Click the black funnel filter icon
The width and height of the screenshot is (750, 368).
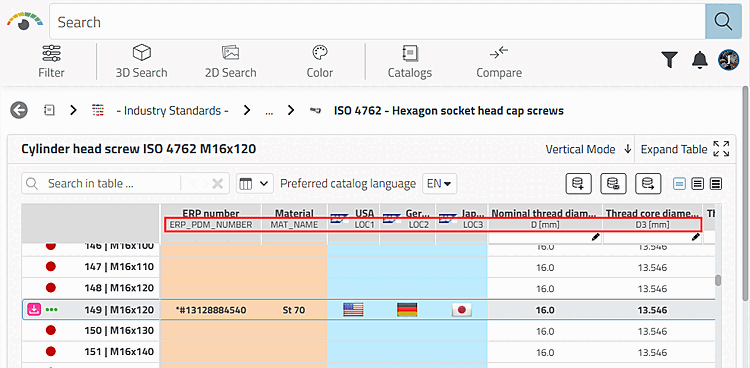[x=670, y=60]
